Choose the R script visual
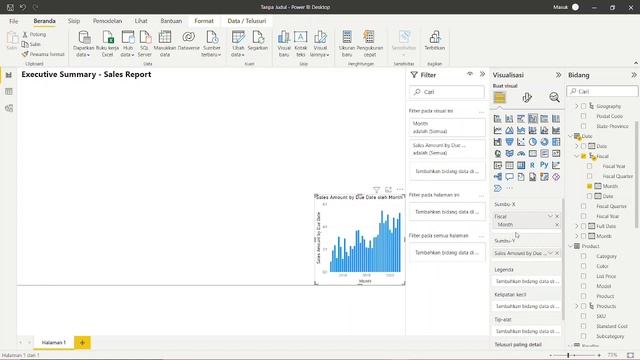 [533, 165]
